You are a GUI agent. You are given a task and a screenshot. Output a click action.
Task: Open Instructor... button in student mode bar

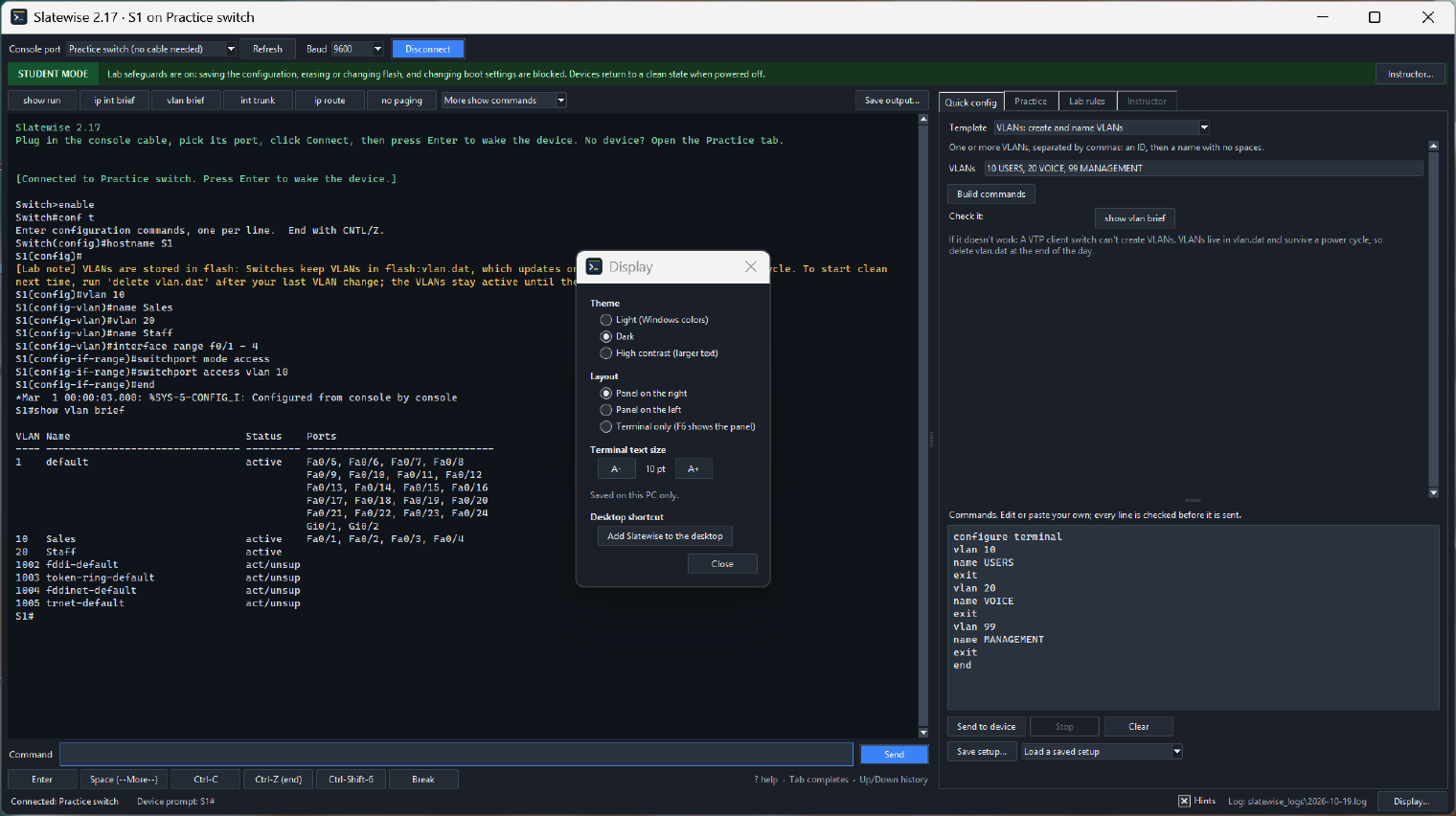pos(1411,74)
